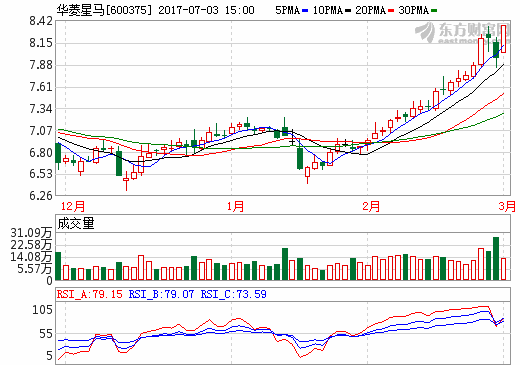
Task: Click the RSI_B:79.07 indicator value
Action: pyautogui.click(x=161, y=294)
